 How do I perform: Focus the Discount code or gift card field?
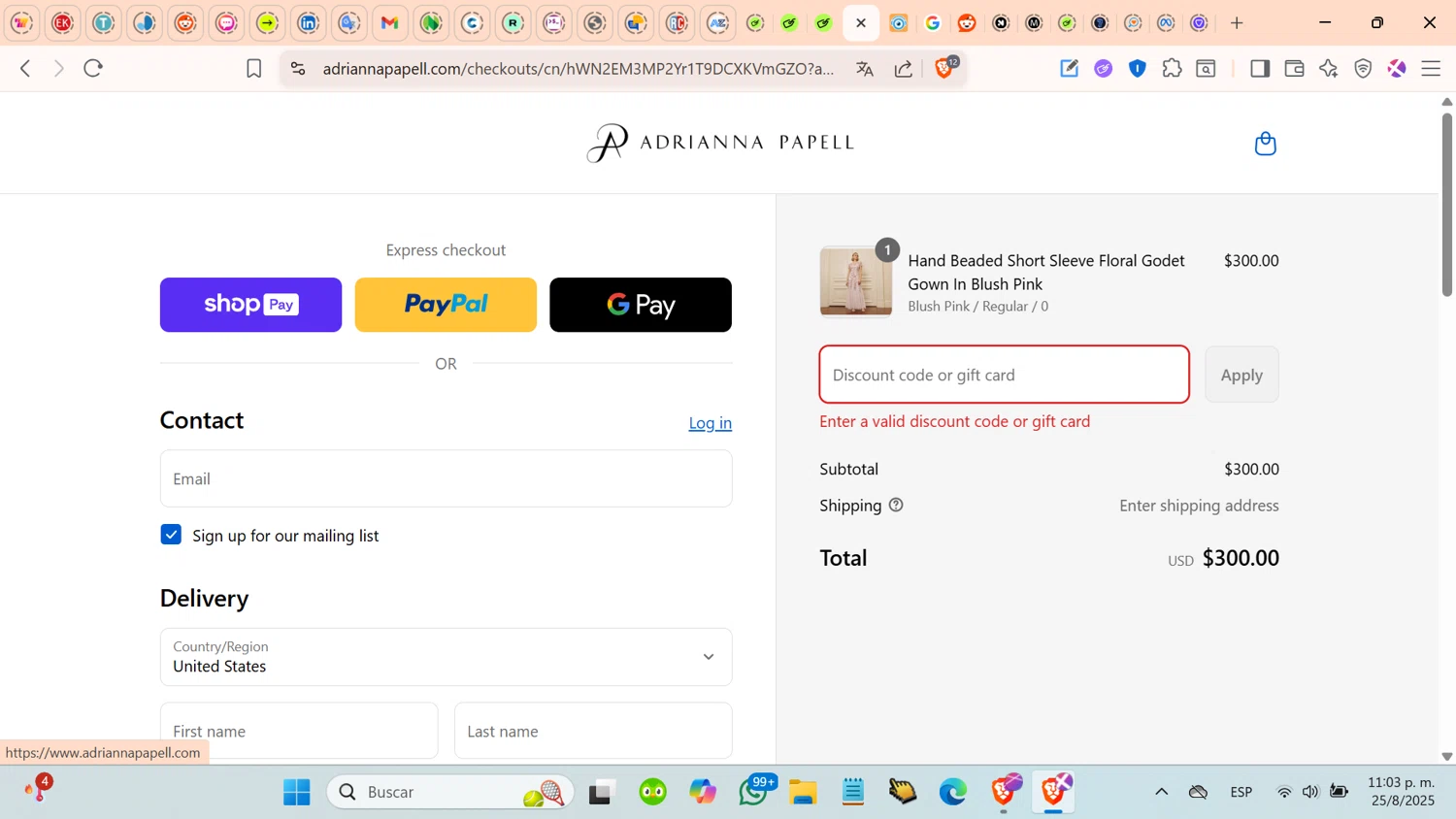[x=1004, y=375]
